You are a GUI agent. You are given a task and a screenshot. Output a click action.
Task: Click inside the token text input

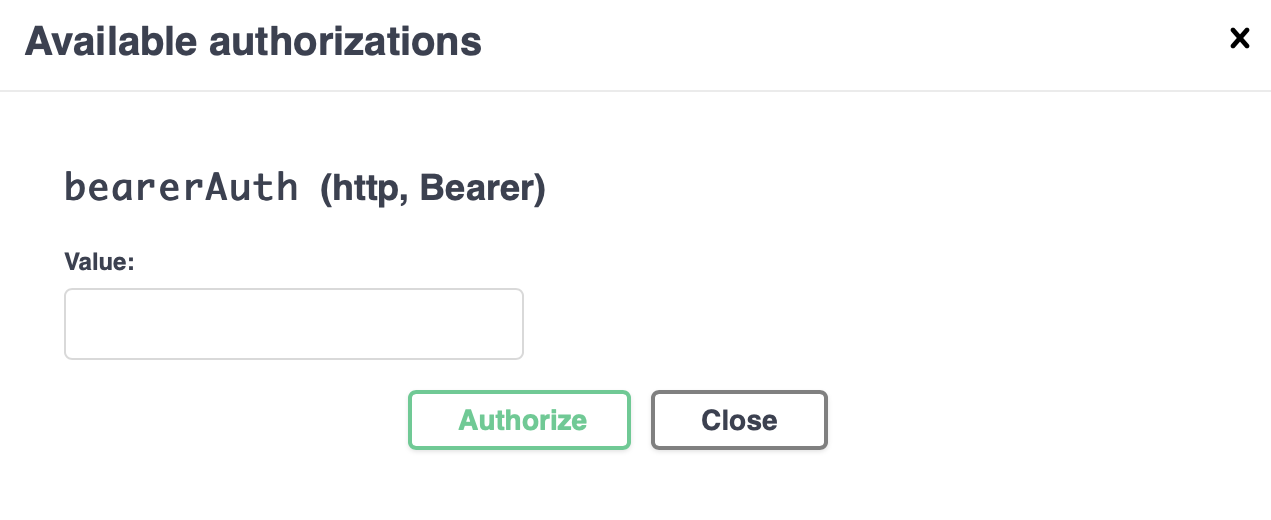click(x=294, y=324)
